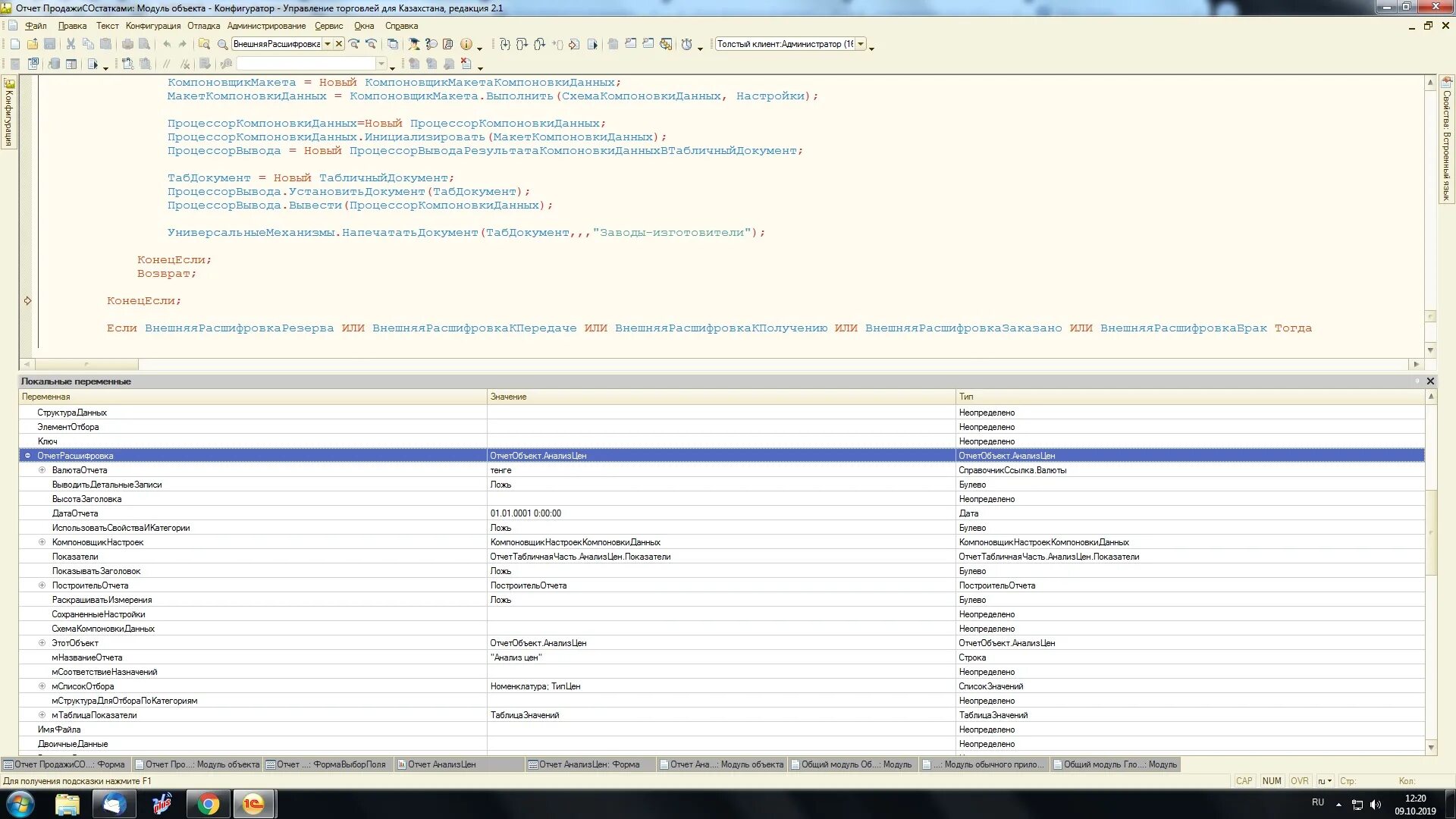The height and width of the screenshot is (819, 1456).
Task: Click the info Help icon in toolbar
Action: pos(466,44)
